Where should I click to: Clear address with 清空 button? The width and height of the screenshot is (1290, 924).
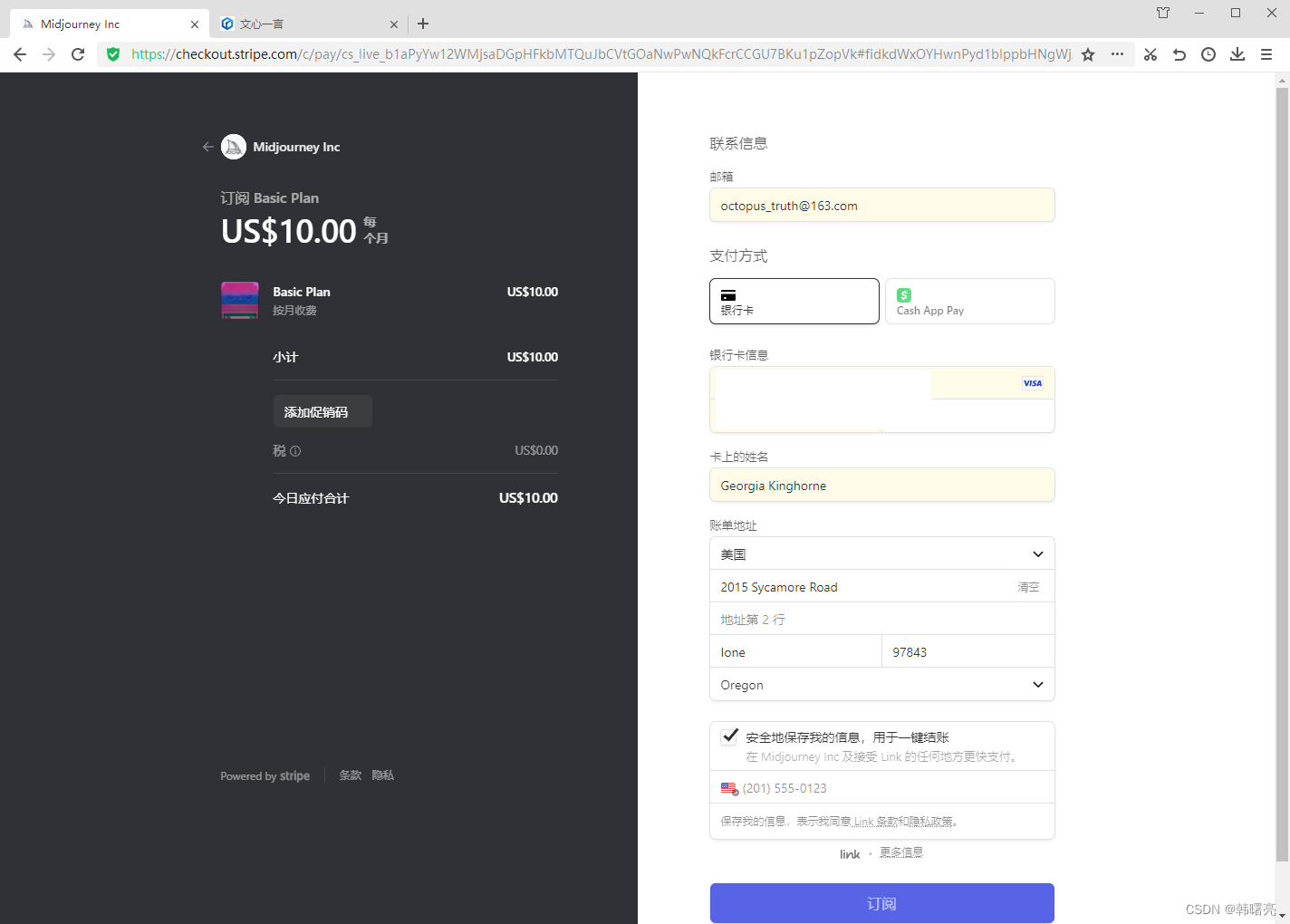point(1028,587)
